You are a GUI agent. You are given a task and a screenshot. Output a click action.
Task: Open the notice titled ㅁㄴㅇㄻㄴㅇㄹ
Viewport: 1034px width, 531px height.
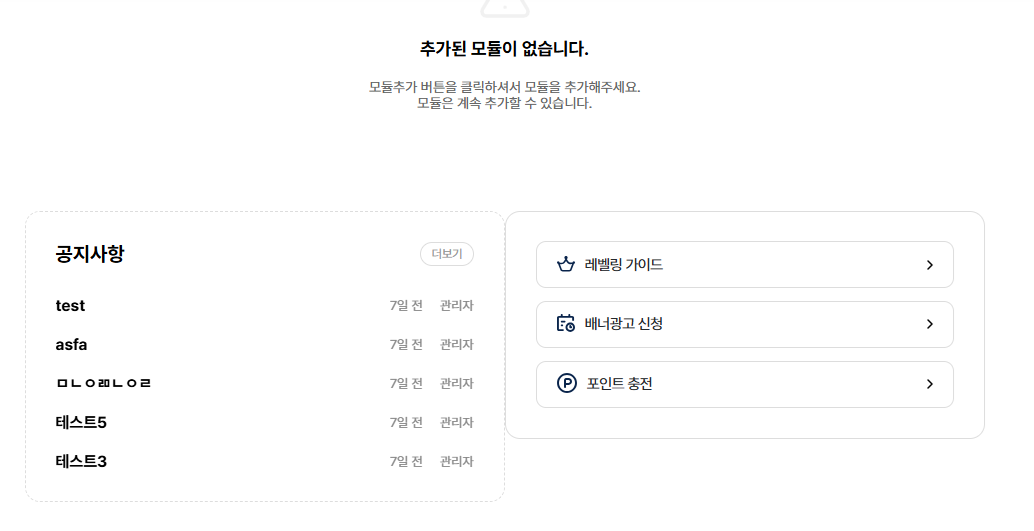[x=104, y=383]
